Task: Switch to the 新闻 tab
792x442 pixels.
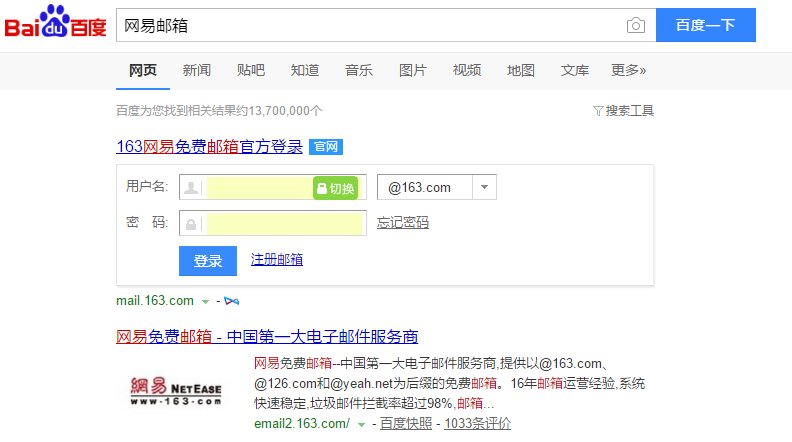Action: point(196,70)
